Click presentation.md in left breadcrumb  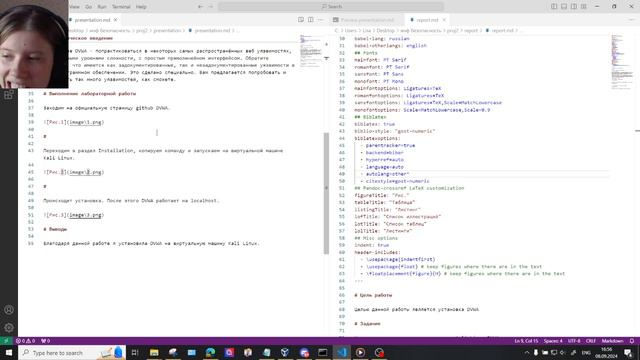coord(212,31)
